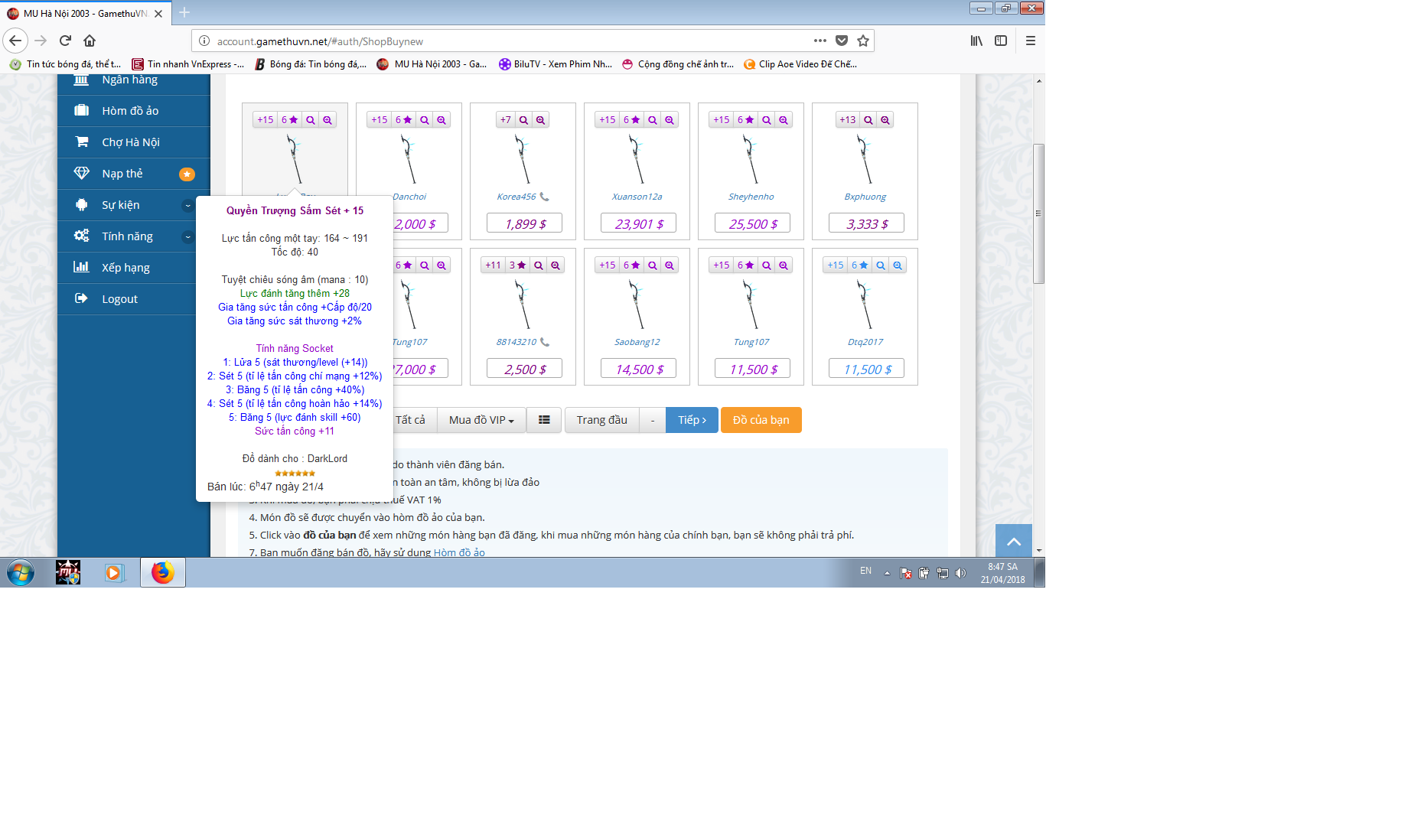The height and width of the screenshot is (840, 1411).
Task: Go to next page with Tiếp
Action: click(x=692, y=420)
